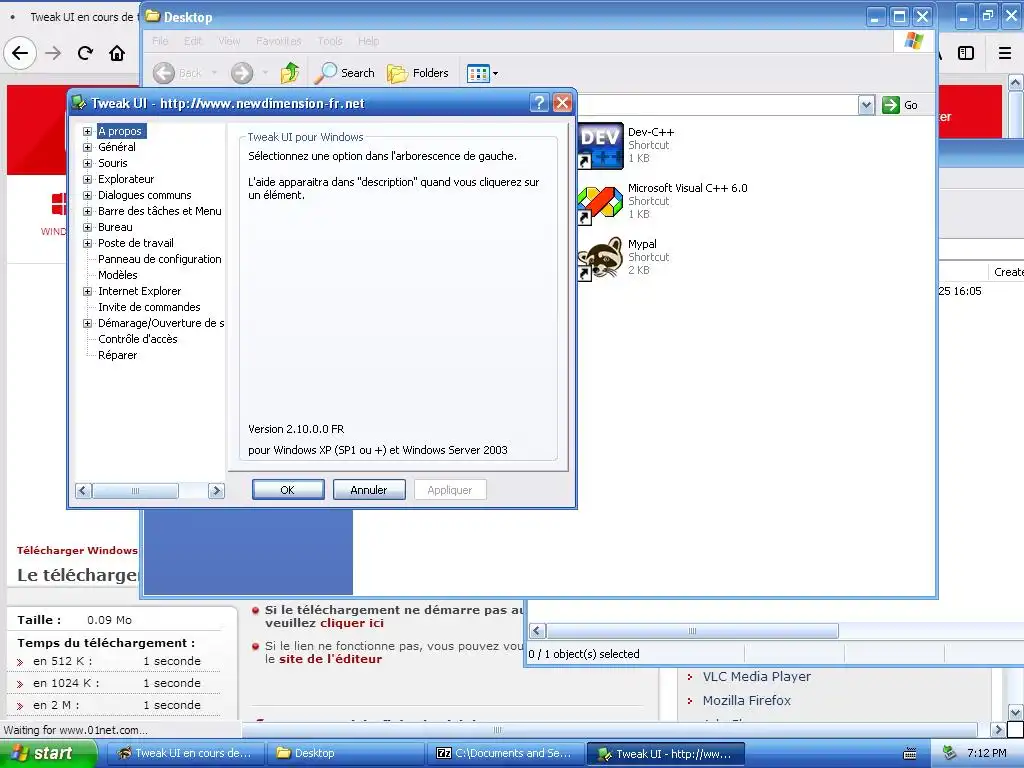
Task: Go to browser home page
Action: coord(117,53)
